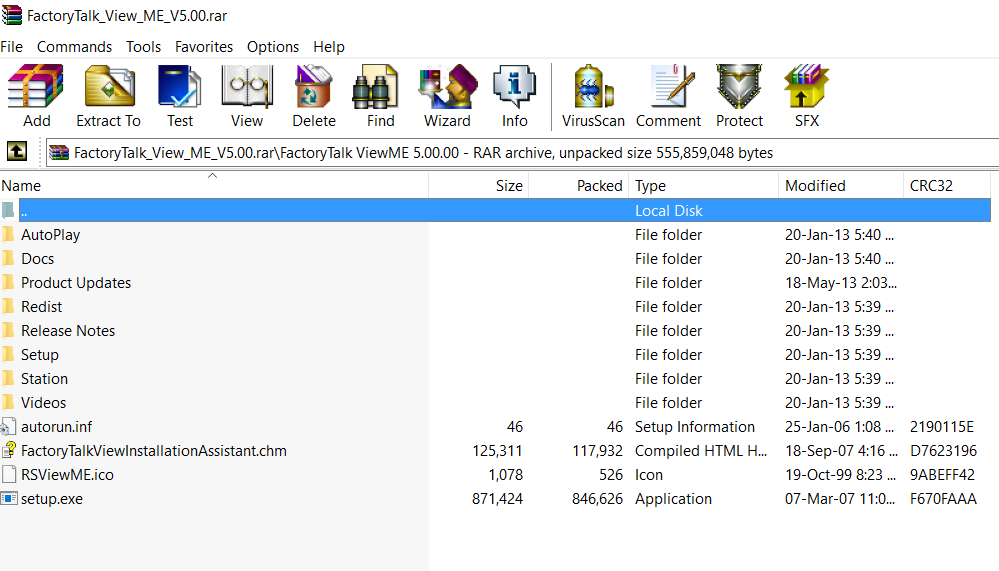Image resolution: width=999 pixels, height=571 pixels.
Task: Select the AutoPlay folder icon
Action: [x=8, y=235]
